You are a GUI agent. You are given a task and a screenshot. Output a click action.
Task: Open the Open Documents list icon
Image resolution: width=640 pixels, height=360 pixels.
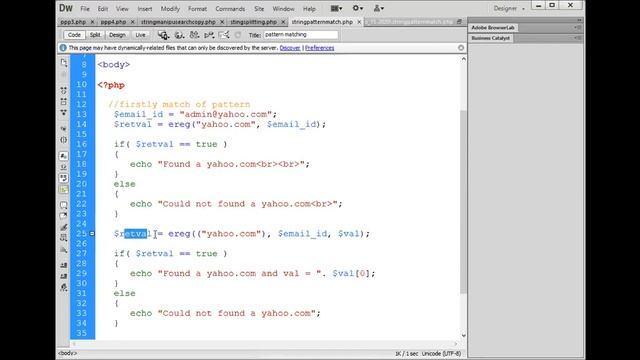pos(64,62)
